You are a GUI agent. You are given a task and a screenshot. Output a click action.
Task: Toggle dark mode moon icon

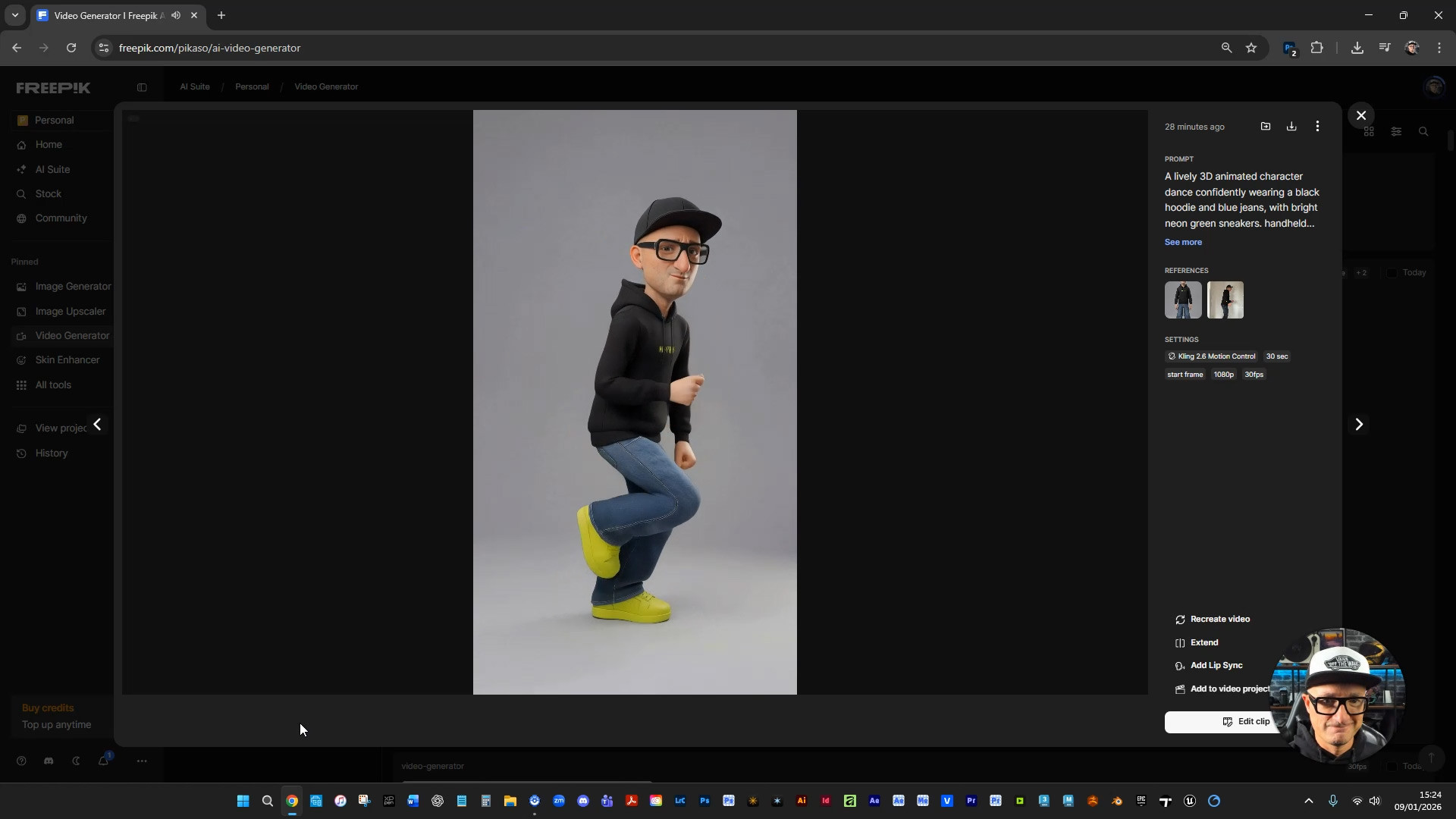(76, 761)
